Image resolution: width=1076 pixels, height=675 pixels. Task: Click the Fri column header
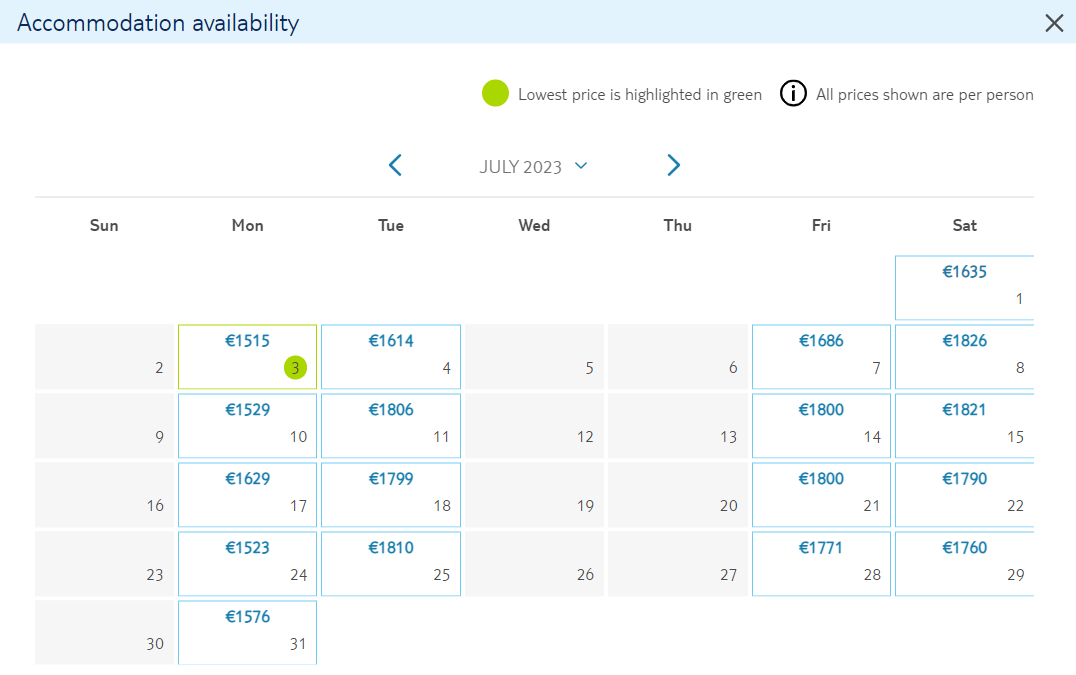click(821, 226)
